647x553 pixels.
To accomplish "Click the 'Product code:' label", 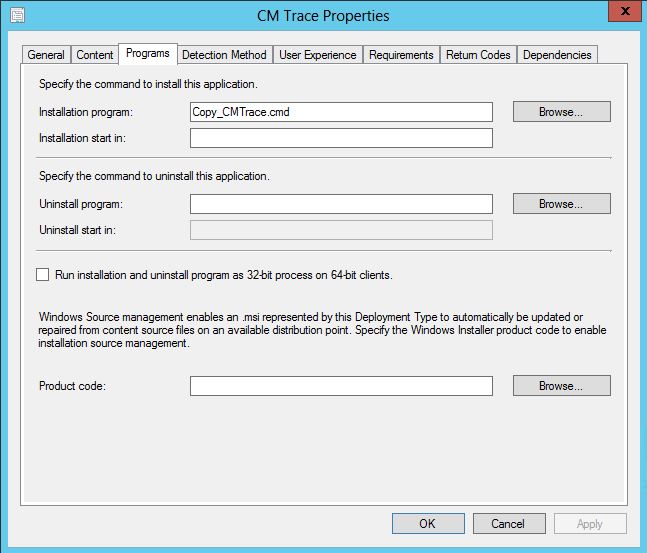I will click(72, 386).
